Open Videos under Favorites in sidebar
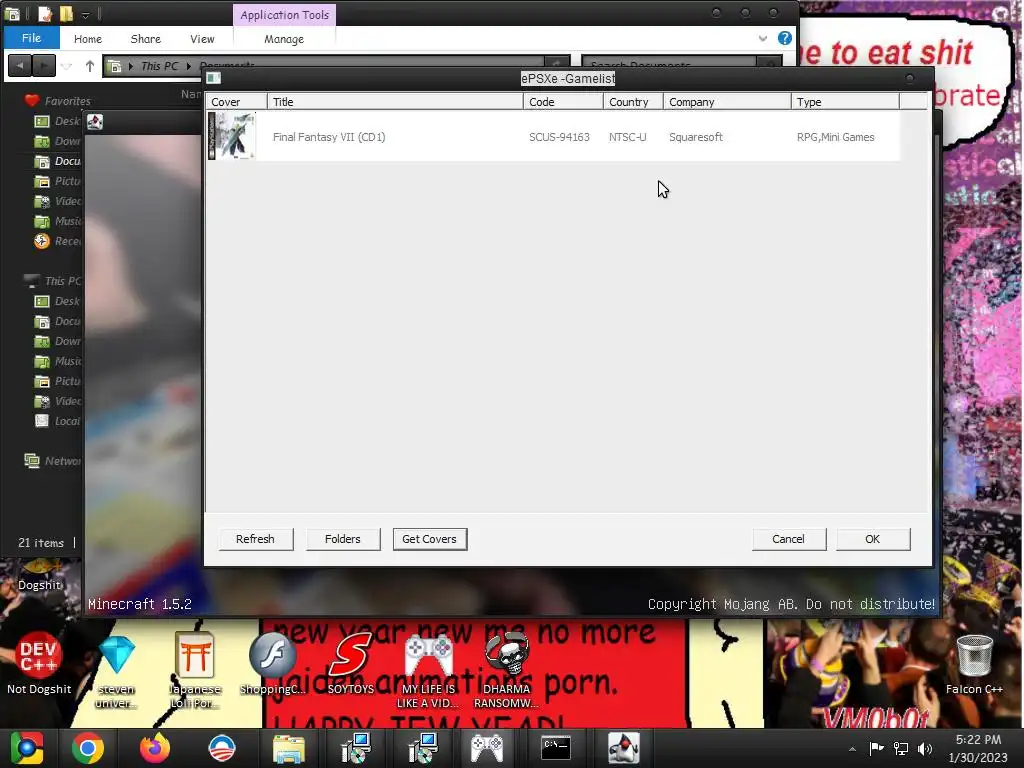Image resolution: width=1024 pixels, height=768 pixels. coord(57,201)
